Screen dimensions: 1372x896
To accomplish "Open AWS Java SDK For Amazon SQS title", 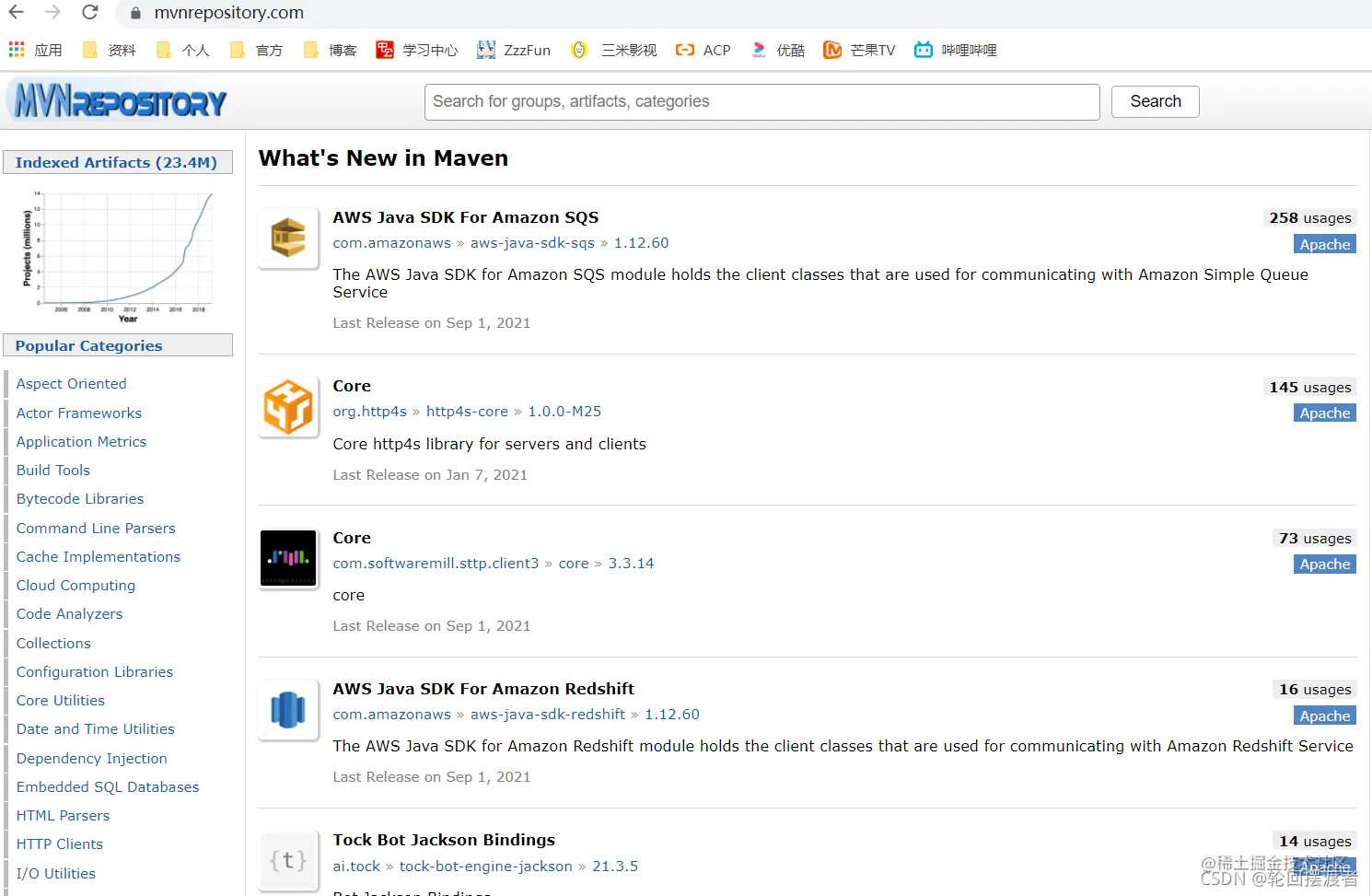I will tap(465, 217).
